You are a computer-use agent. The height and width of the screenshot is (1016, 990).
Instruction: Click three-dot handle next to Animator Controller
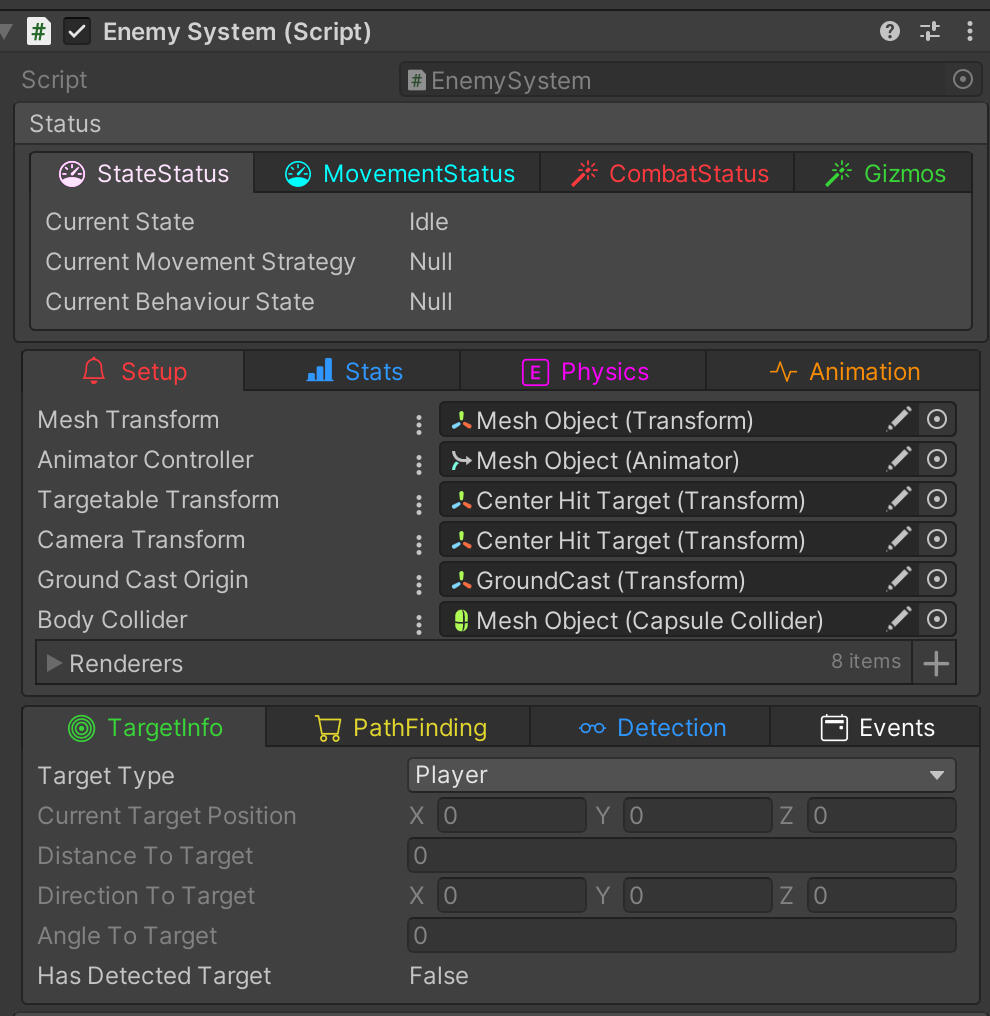click(419, 464)
